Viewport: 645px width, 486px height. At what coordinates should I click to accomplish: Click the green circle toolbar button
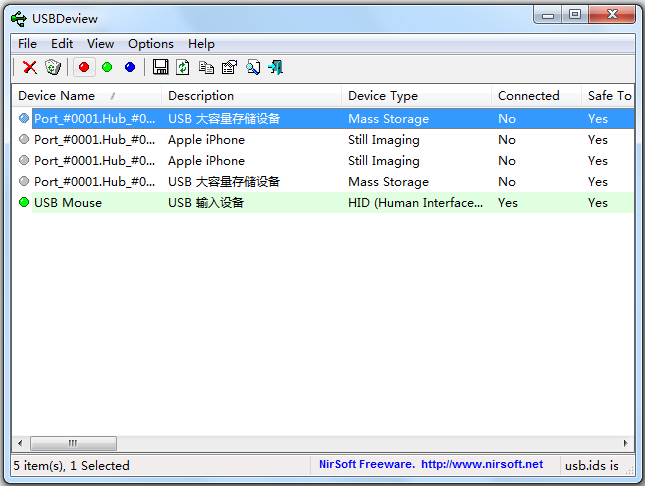(x=107, y=67)
